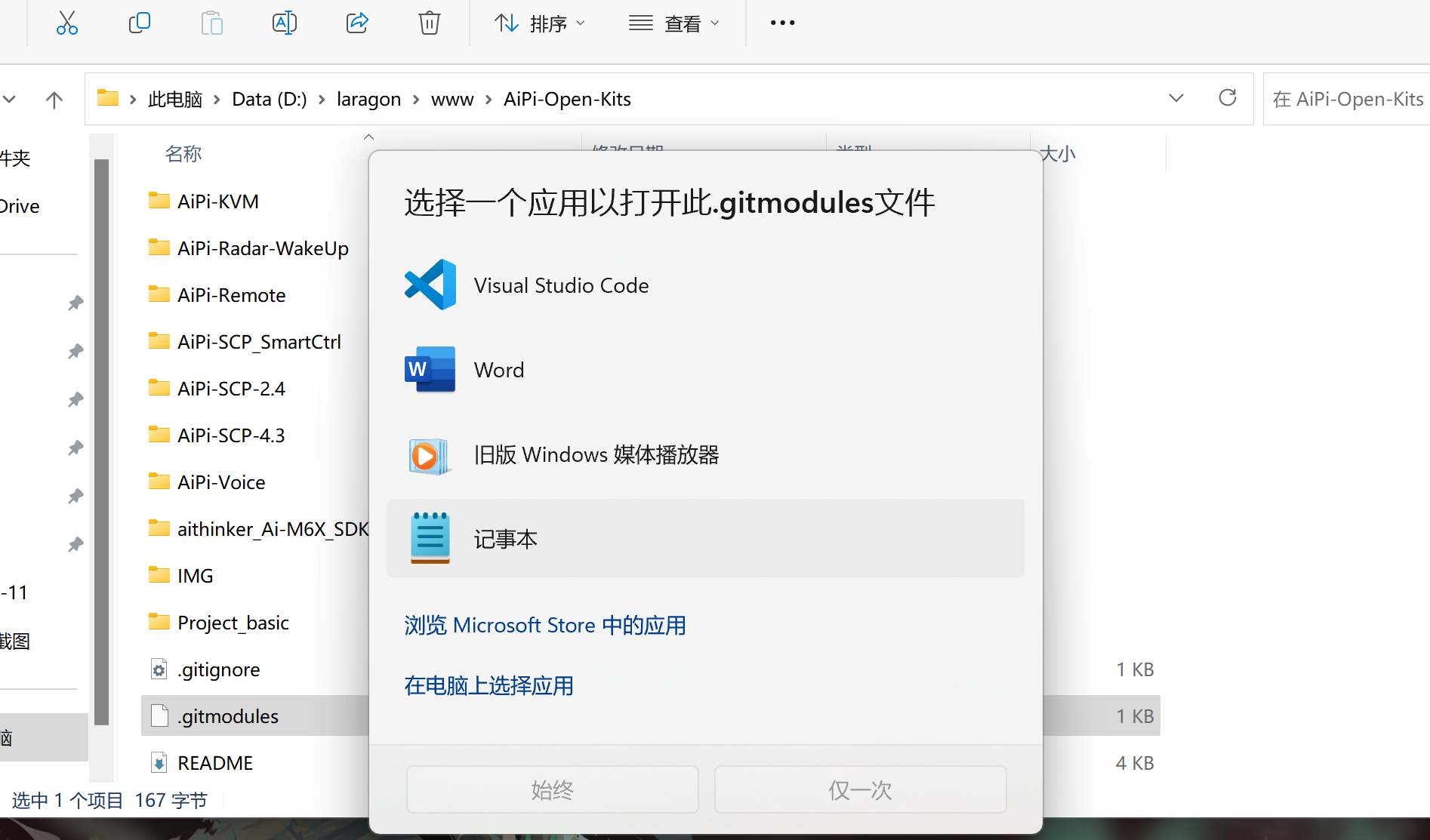Expand chevron between www and AiPi-Open-Kits
The image size is (1430, 840).
488,100
